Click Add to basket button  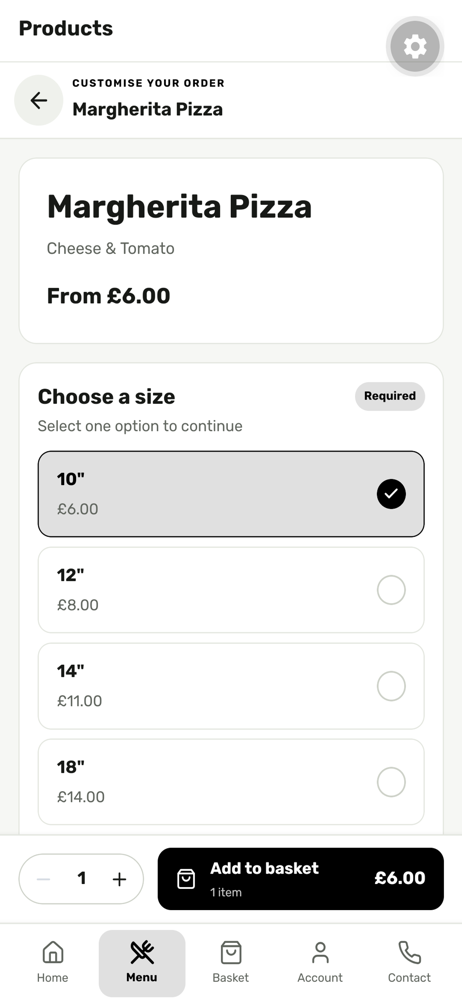pos(301,879)
